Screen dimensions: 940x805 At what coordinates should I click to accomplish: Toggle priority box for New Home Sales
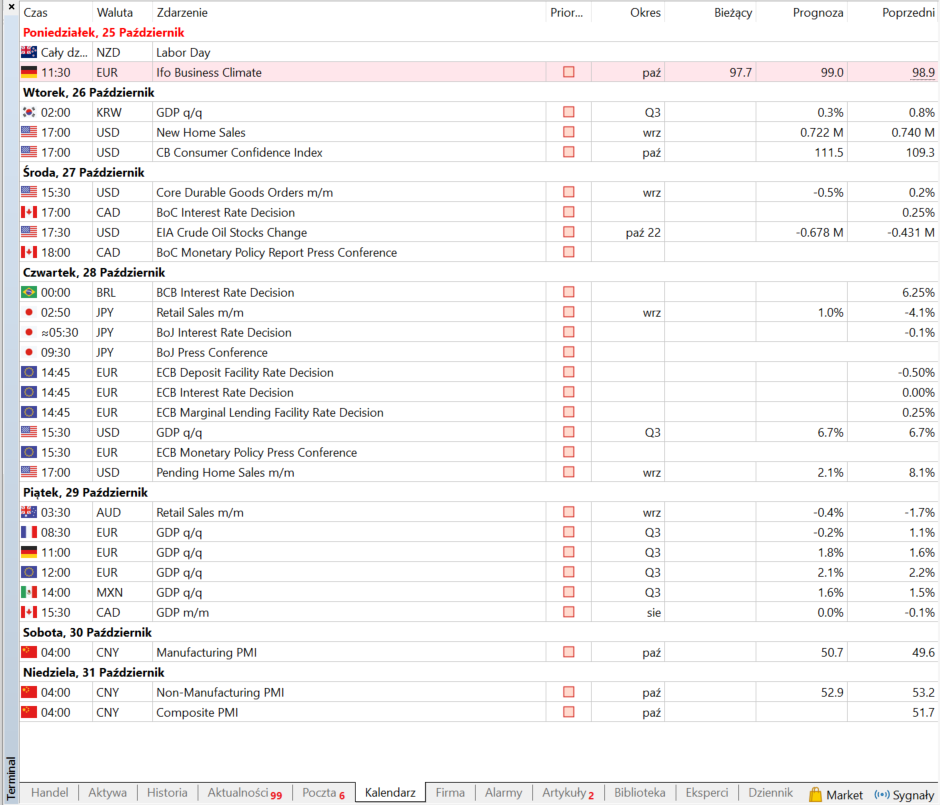(x=569, y=132)
